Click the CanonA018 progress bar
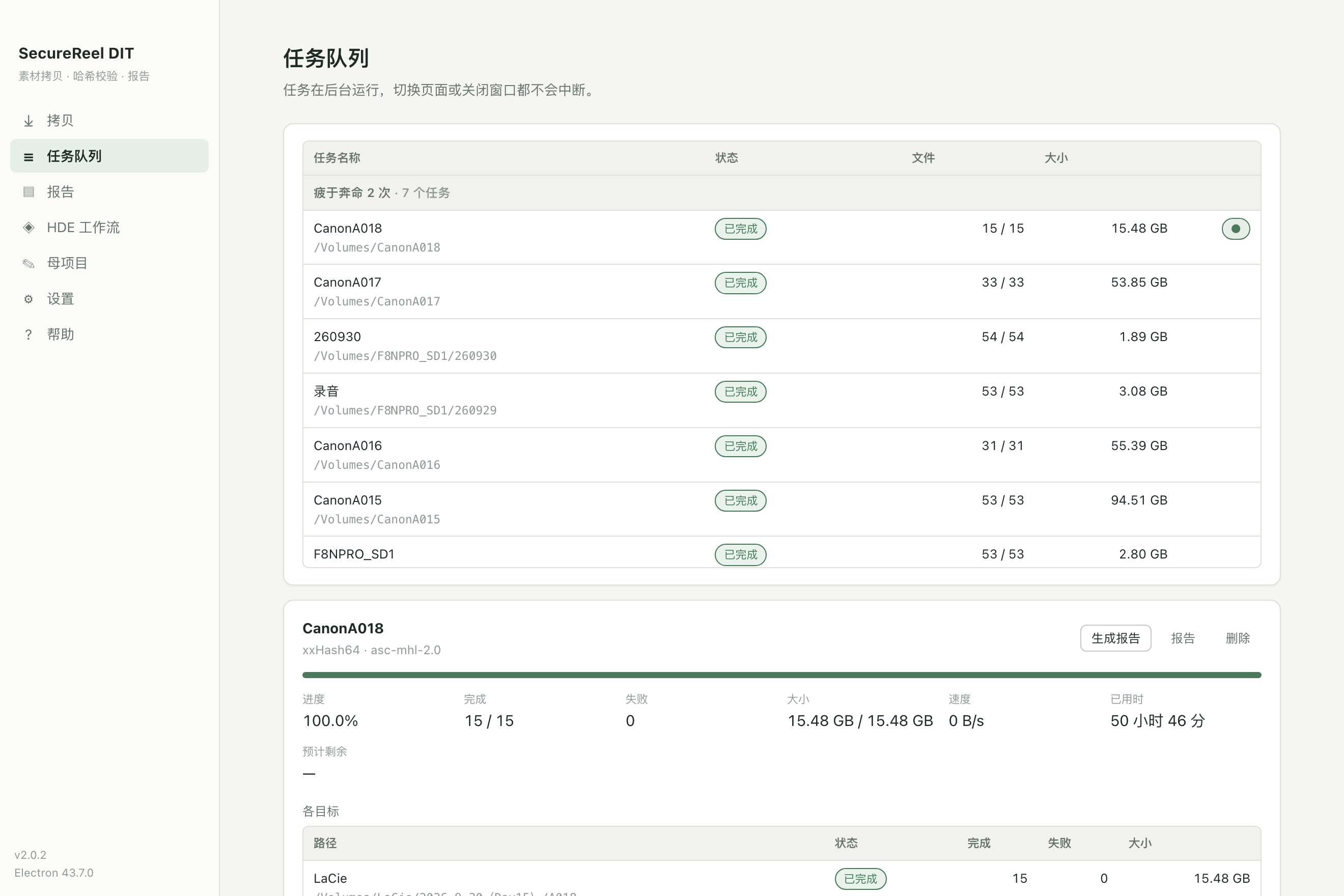 point(781,675)
